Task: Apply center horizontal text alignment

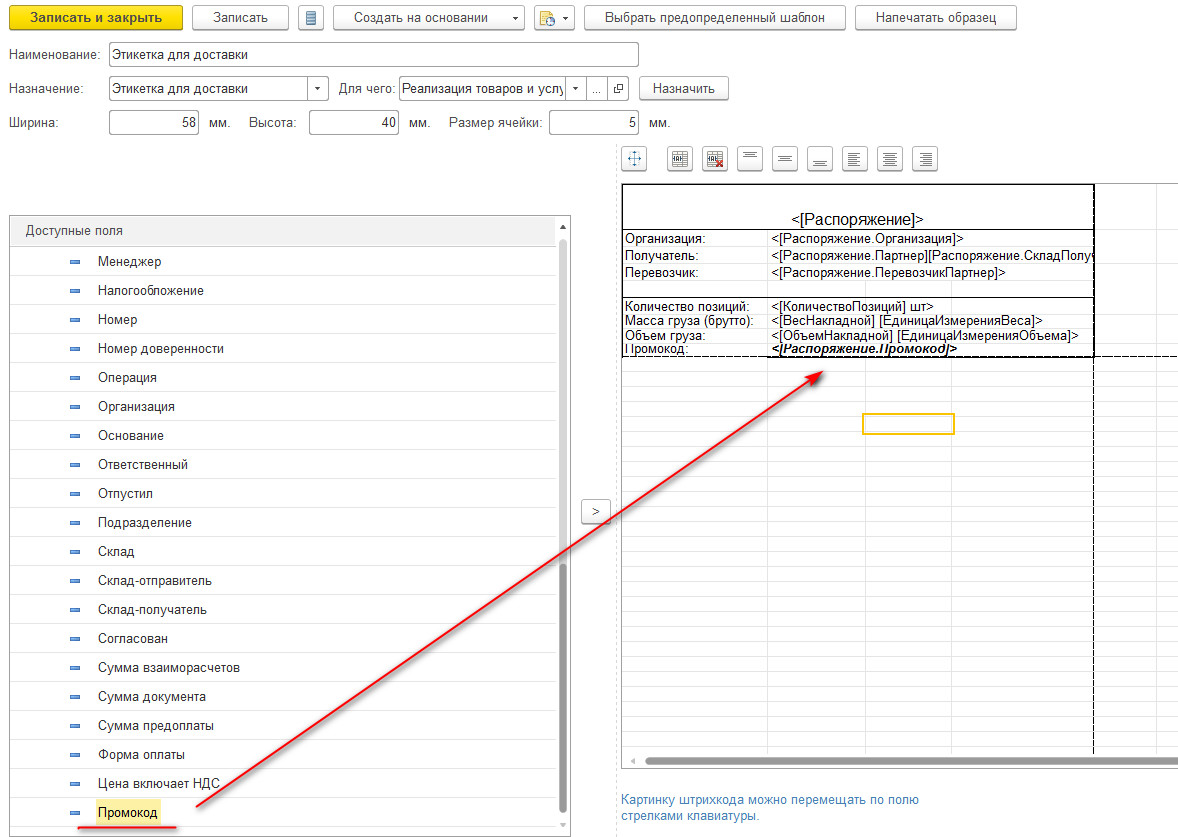Action: pyautogui.click(x=889, y=159)
